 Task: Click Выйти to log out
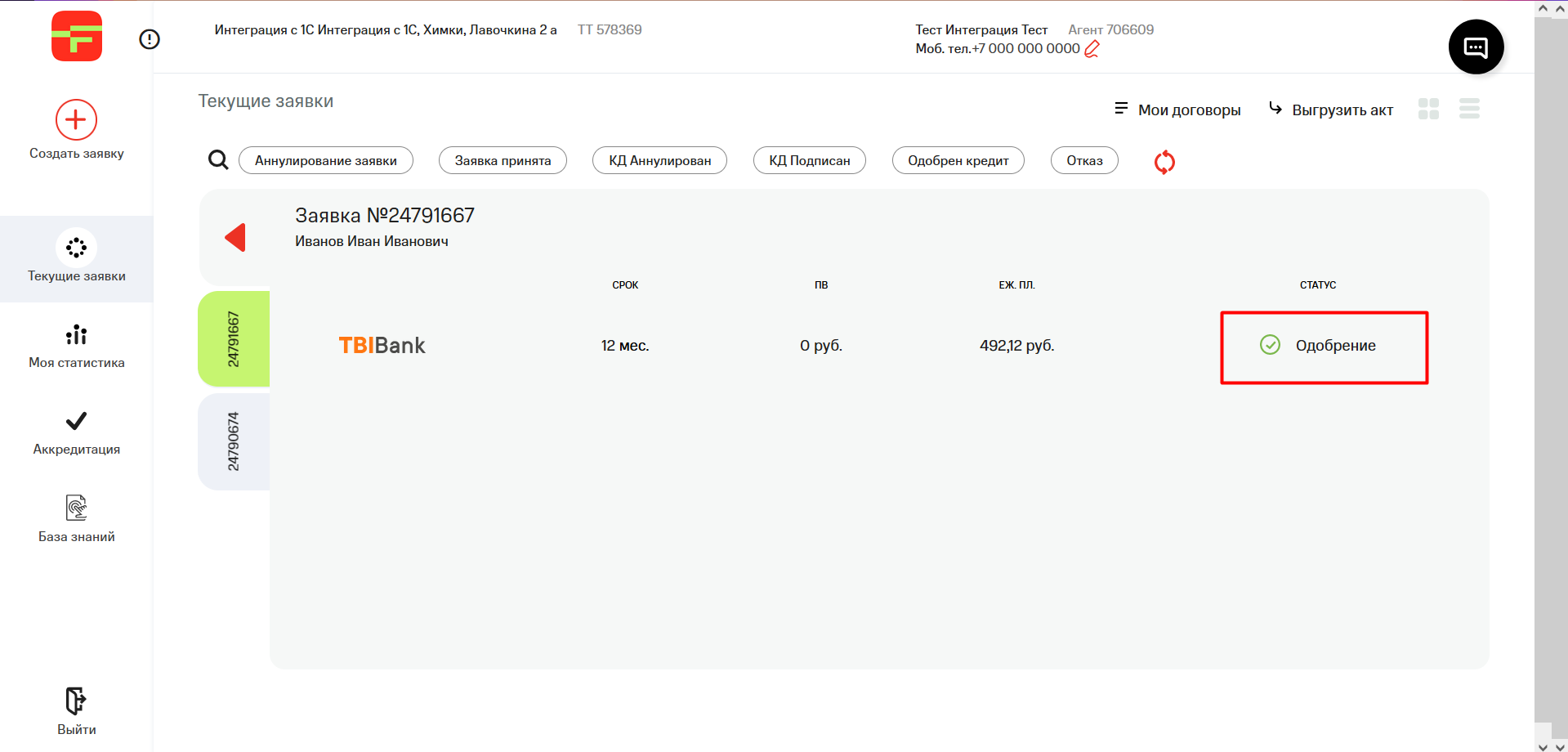pos(77,711)
